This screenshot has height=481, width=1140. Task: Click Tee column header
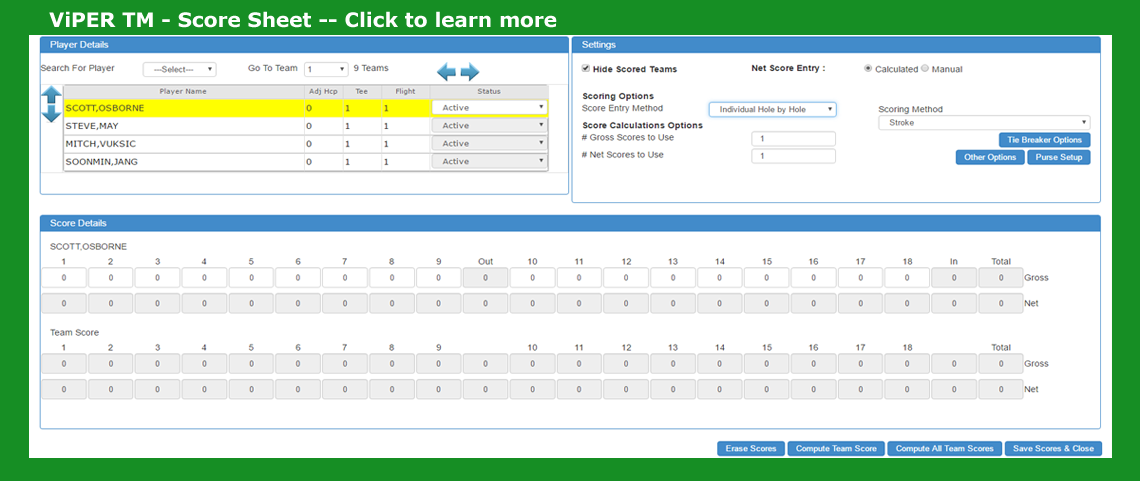point(362,92)
